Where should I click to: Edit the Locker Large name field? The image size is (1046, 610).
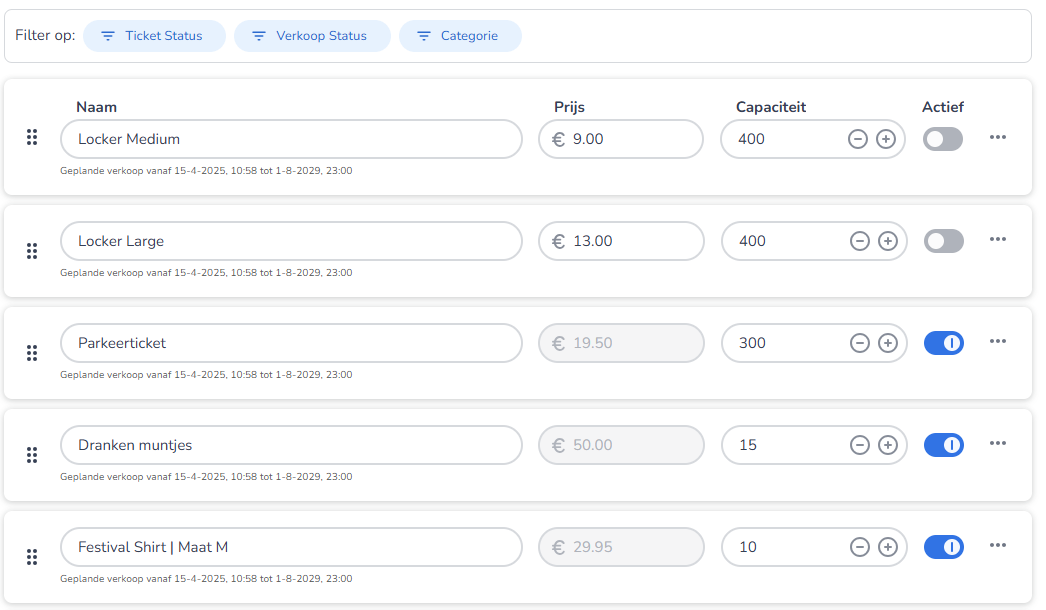tap(290, 241)
